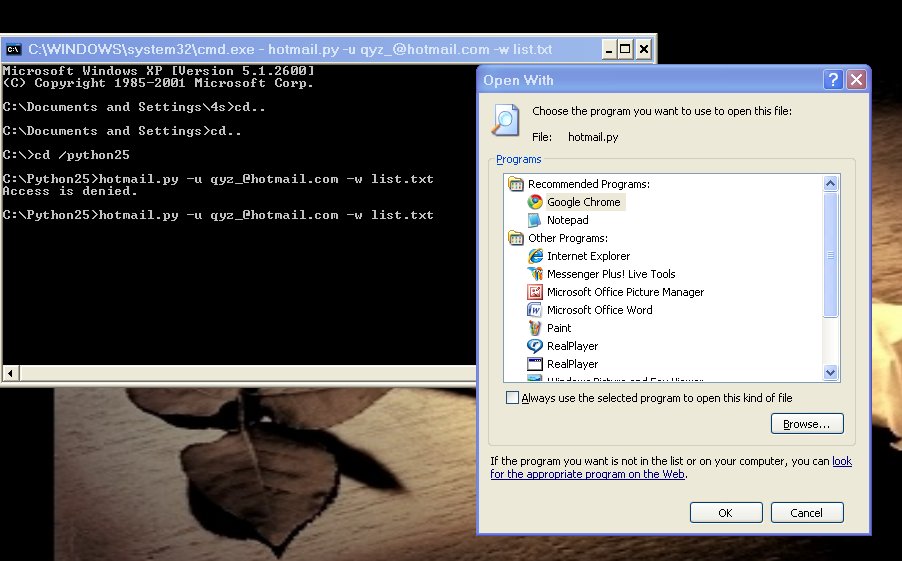Minimize the cmd.exe window
The image size is (902, 561).
[x=609, y=49]
